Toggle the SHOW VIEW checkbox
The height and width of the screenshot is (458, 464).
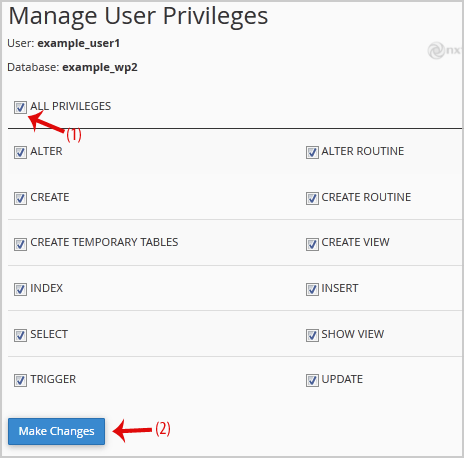[x=312, y=335]
